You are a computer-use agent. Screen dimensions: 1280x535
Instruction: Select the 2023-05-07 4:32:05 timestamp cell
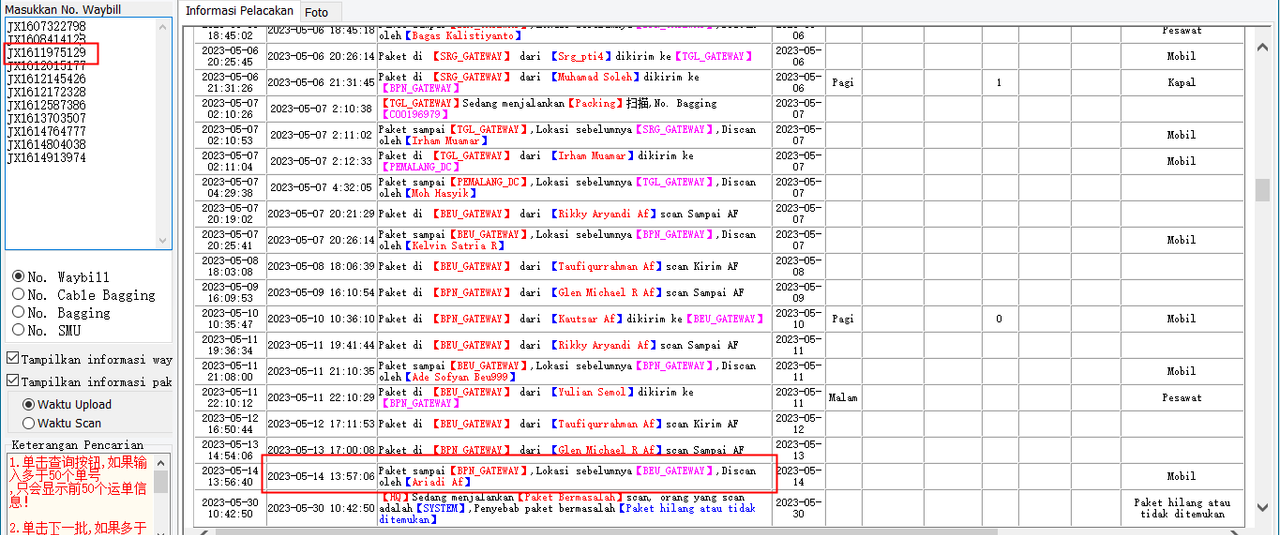point(322,187)
